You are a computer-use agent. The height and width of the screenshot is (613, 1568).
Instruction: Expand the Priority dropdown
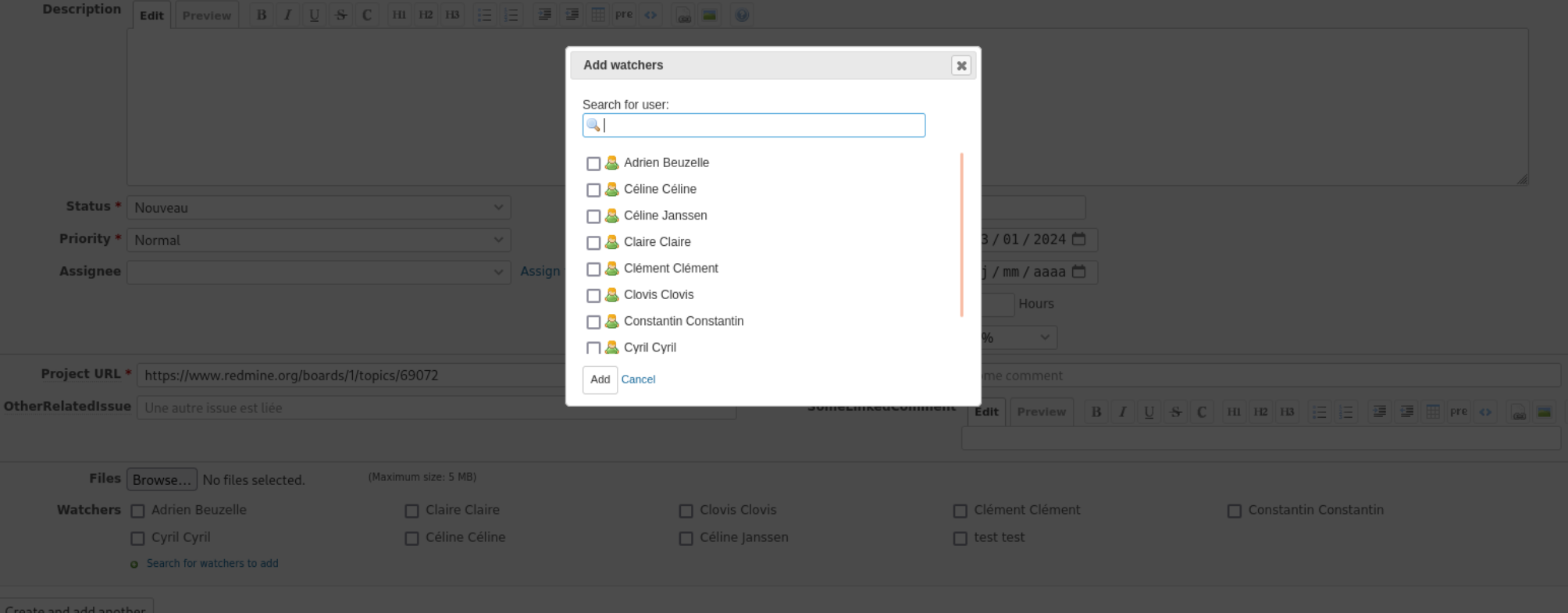point(319,241)
